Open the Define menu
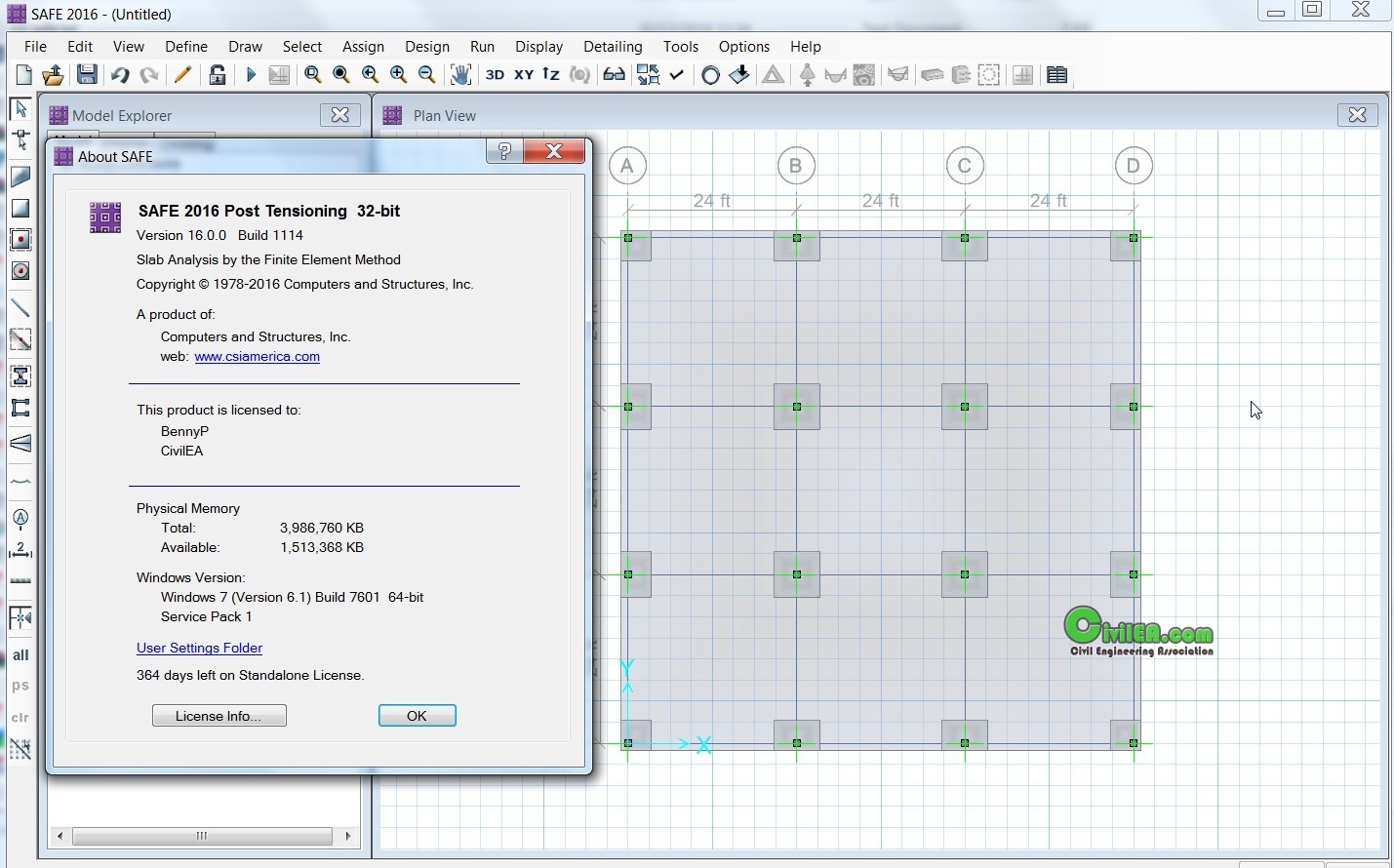This screenshot has width=1394, height=868. [x=185, y=46]
